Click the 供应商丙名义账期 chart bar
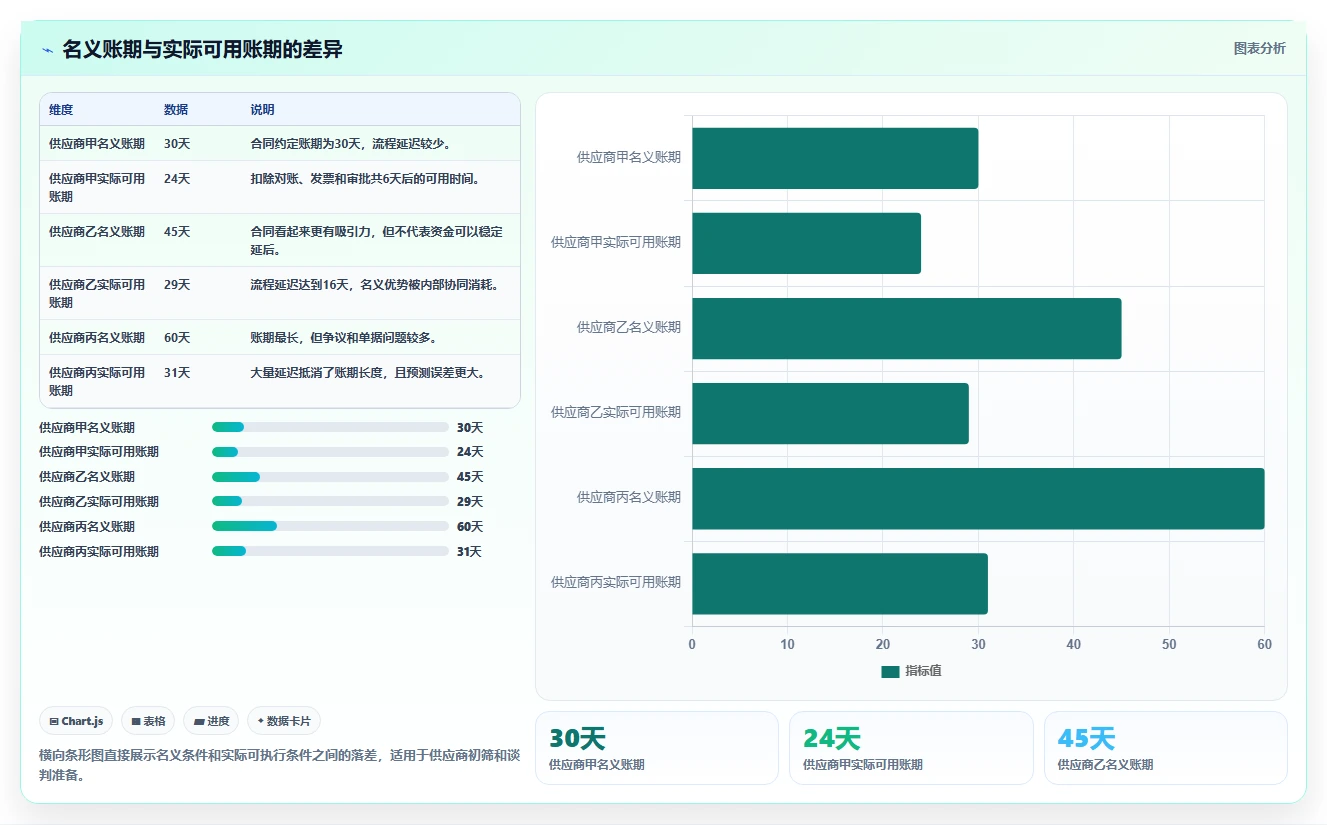1327x825 pixels. 978,498
